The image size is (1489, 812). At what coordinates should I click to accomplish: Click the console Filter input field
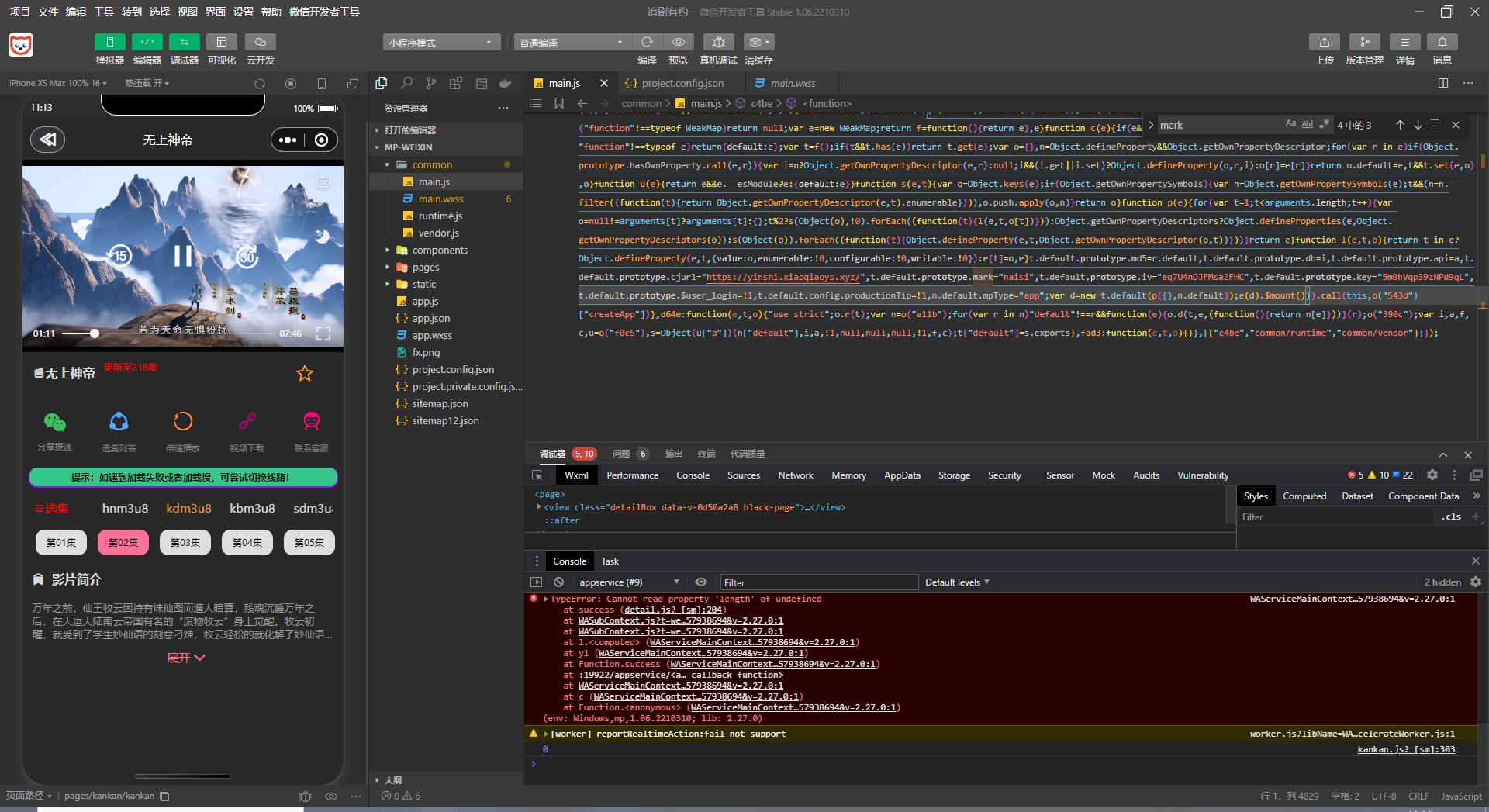[x=818, y=582]
